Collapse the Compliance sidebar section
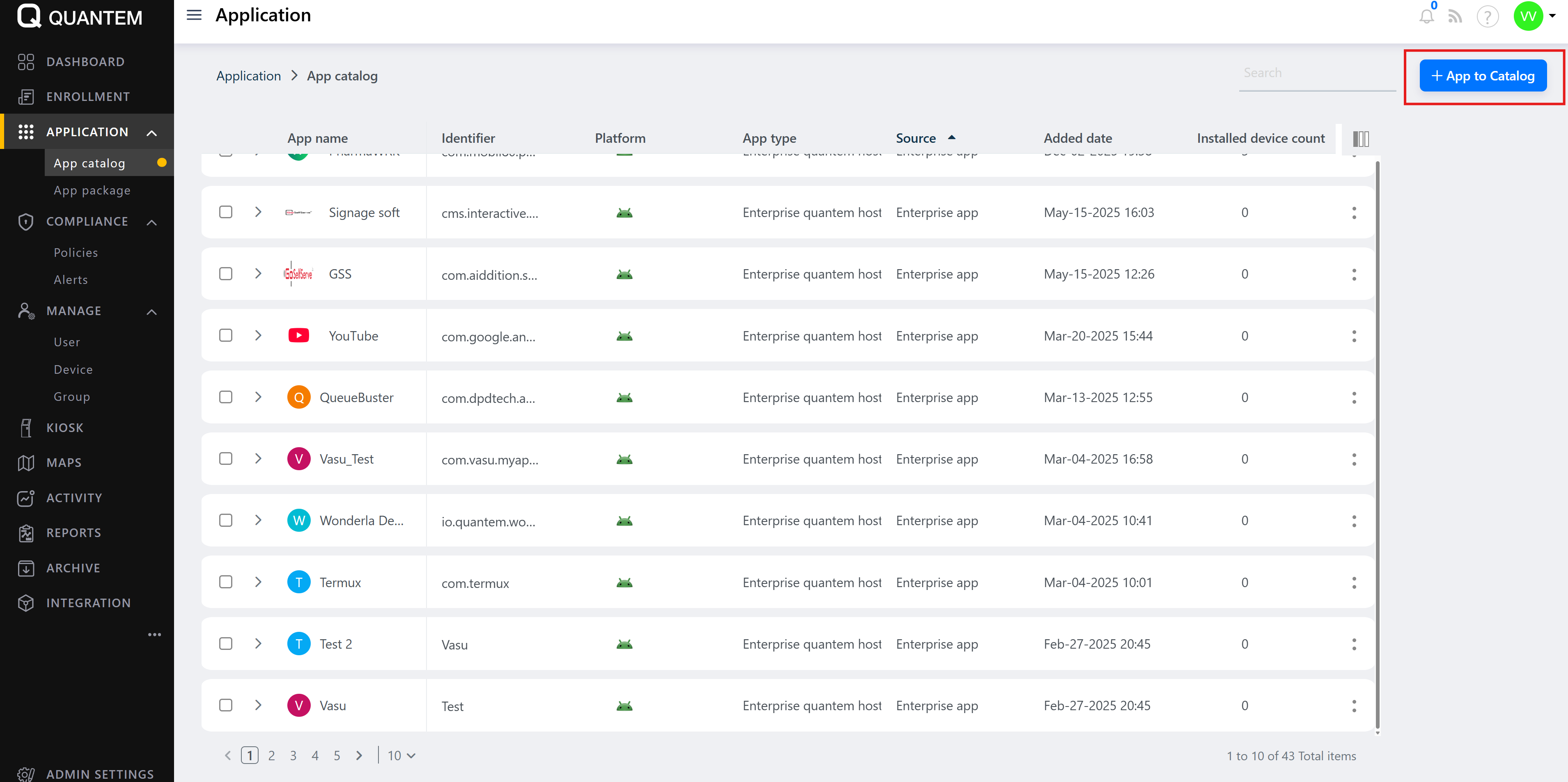This screenshot has width=1568, height=782. [151, 222]
